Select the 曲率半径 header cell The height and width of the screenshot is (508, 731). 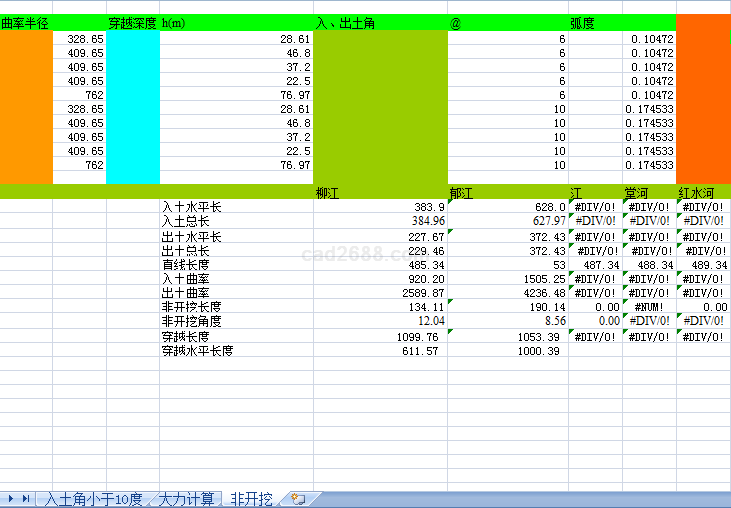(26, 23)
